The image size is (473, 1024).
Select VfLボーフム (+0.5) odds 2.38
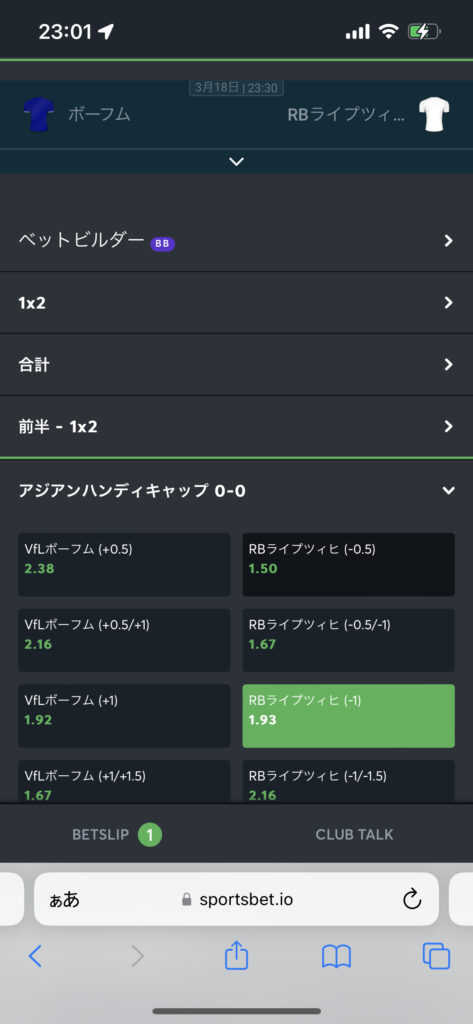coord(124,565)
